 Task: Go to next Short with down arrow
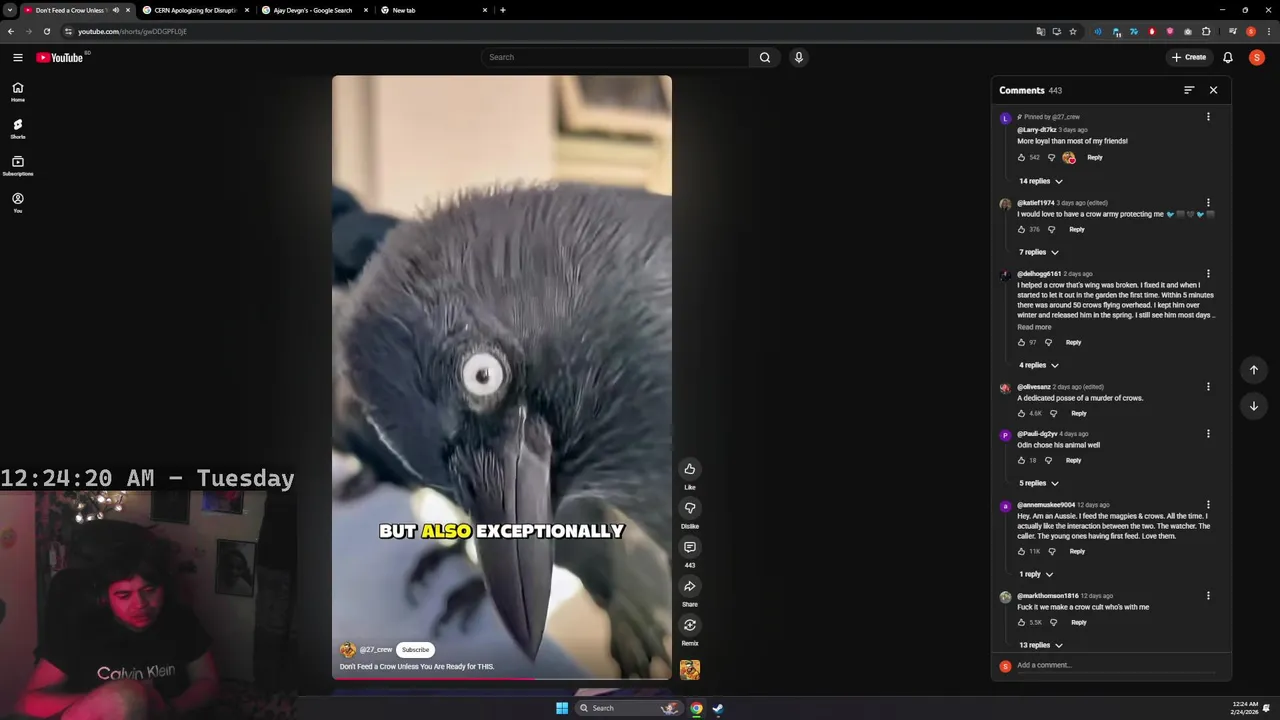[1254, 406]
